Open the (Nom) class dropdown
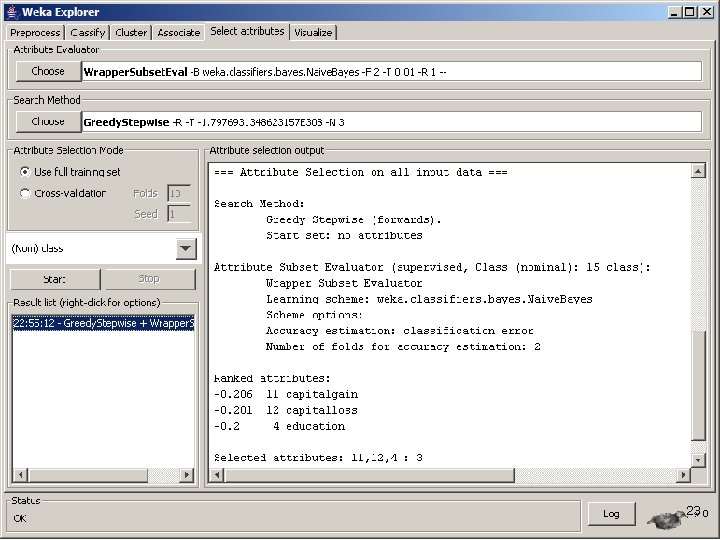 point(186,248)
